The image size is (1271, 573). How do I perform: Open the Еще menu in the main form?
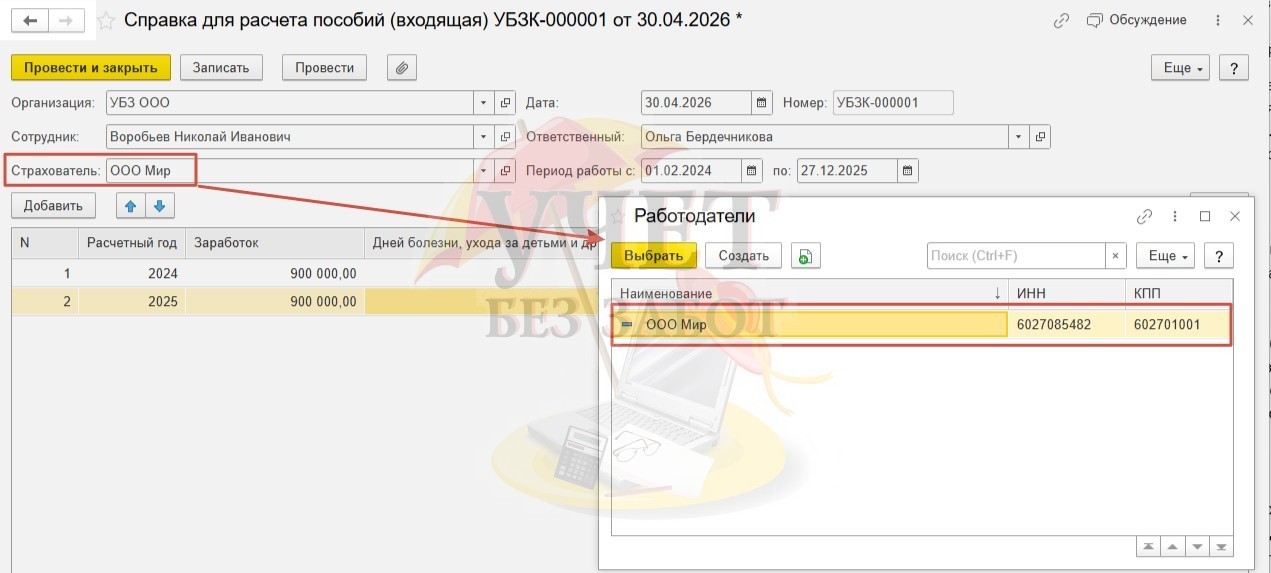1181,68
